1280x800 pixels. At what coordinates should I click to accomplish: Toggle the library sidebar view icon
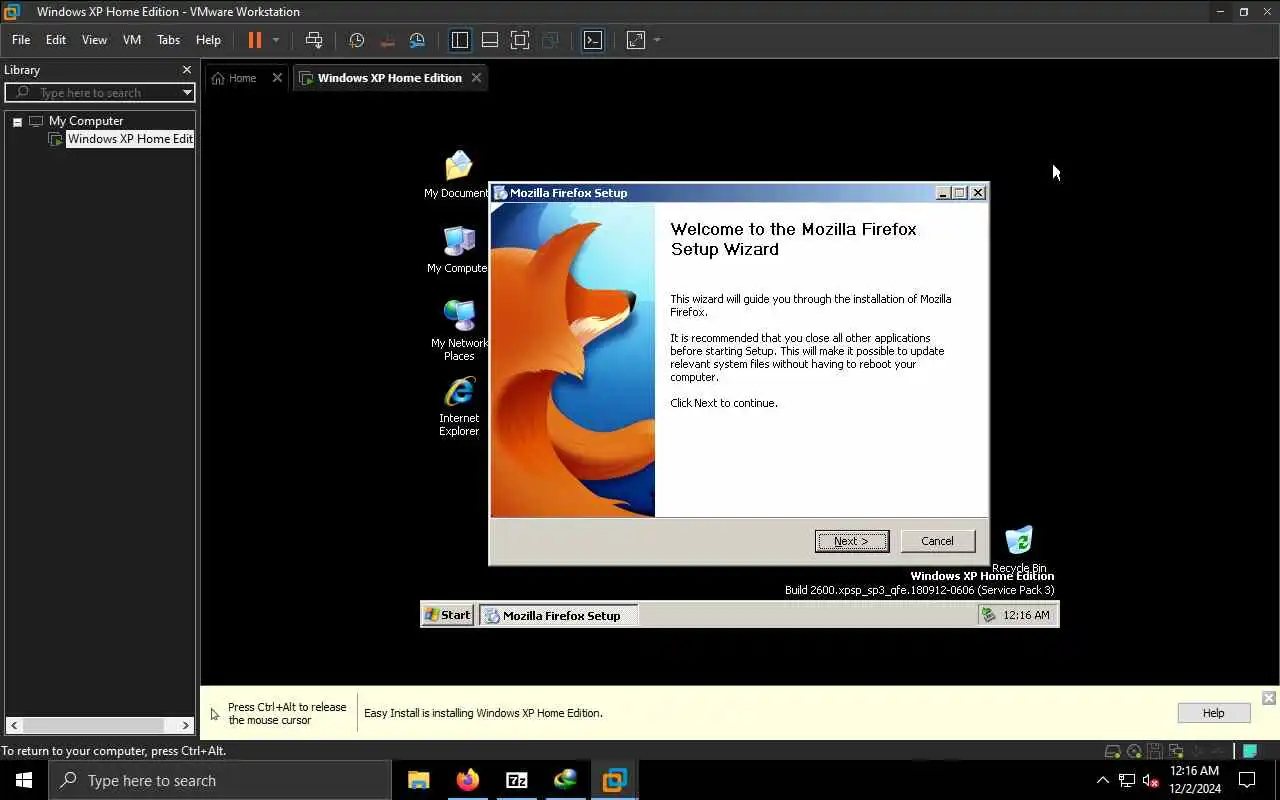460,40
